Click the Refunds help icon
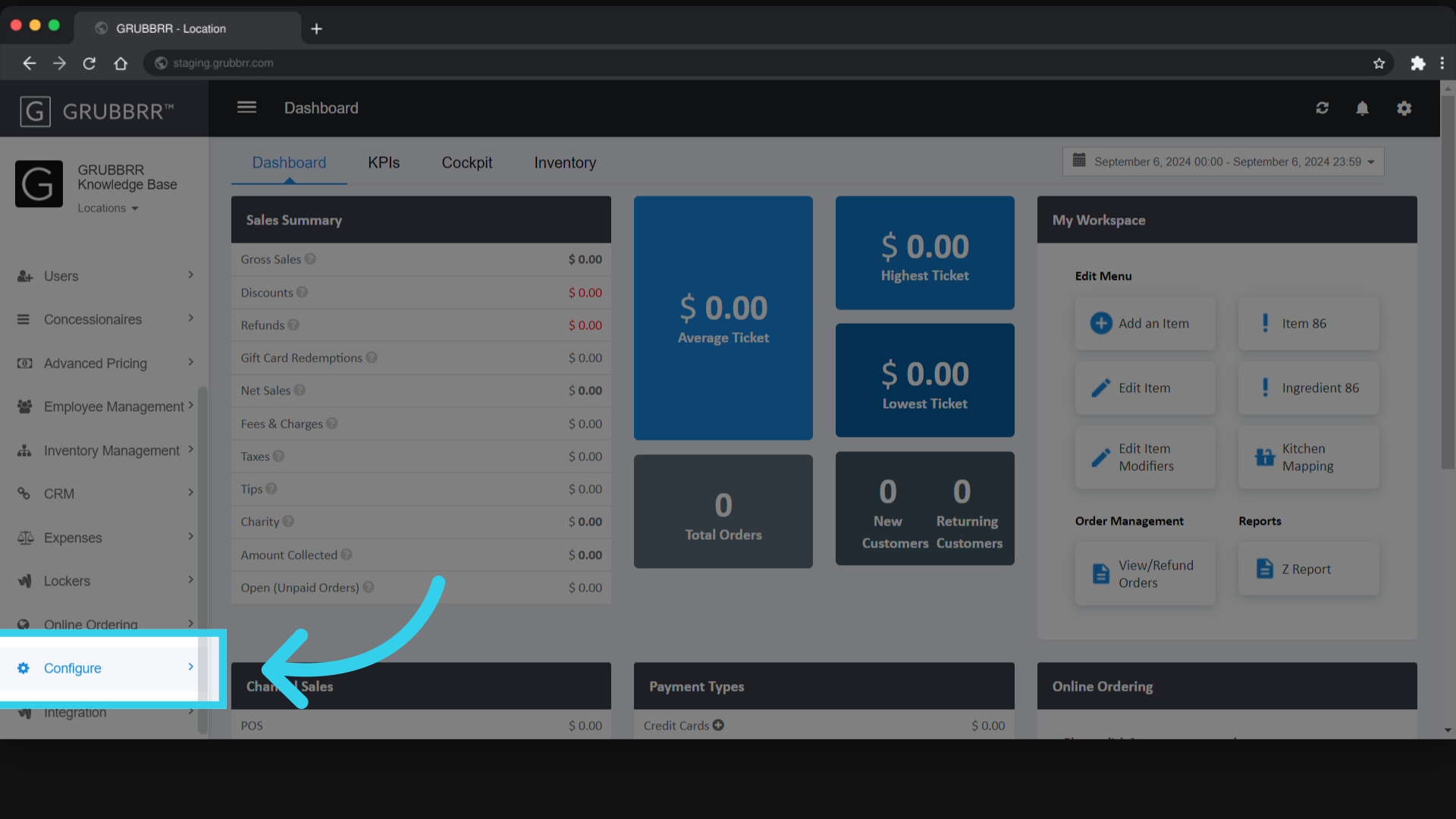The width and height of the screenshot is (1456, 819). (x=293, y=325)
